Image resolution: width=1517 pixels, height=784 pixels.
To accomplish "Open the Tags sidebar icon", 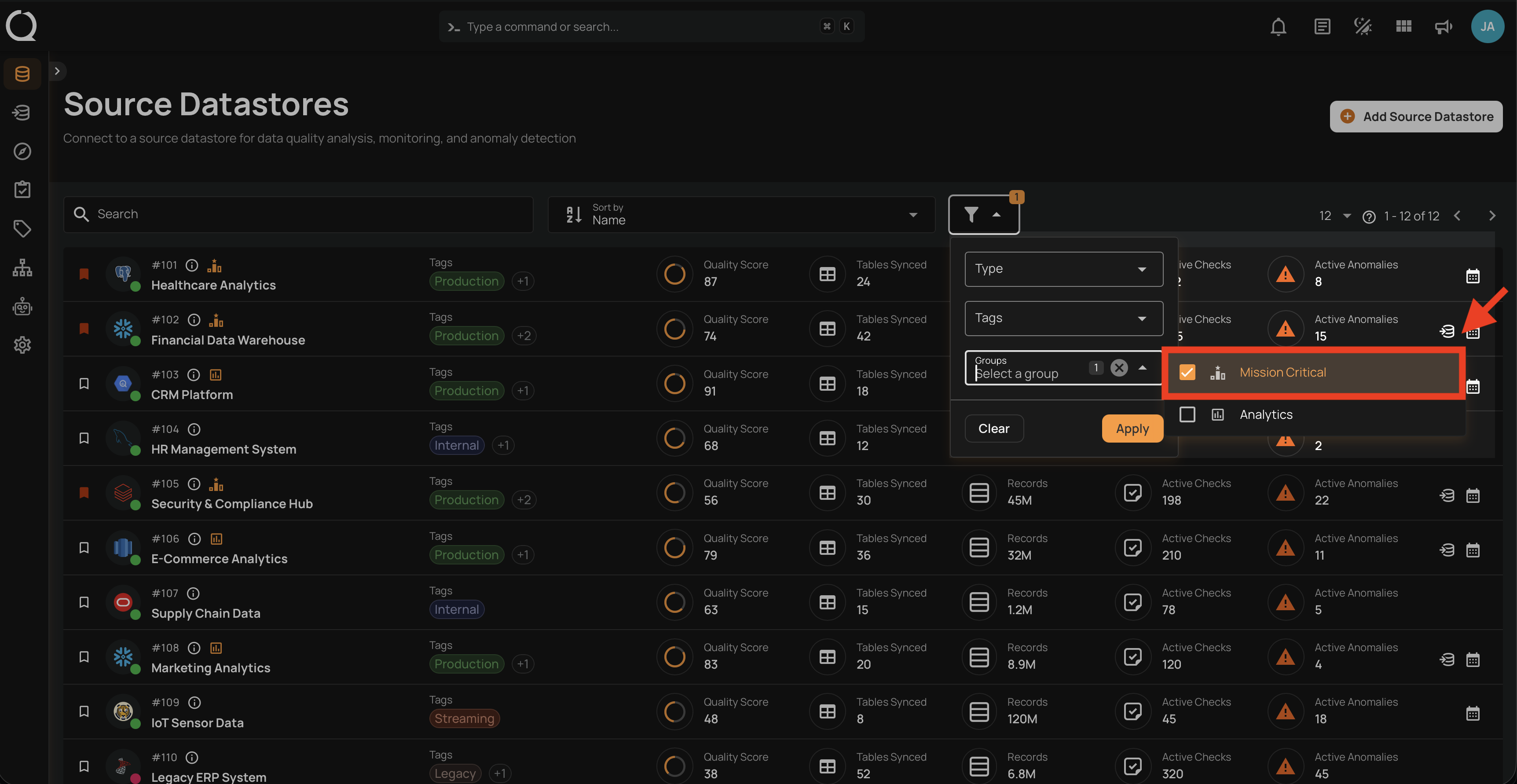I will pyautogui.click(x=22, y=228).
